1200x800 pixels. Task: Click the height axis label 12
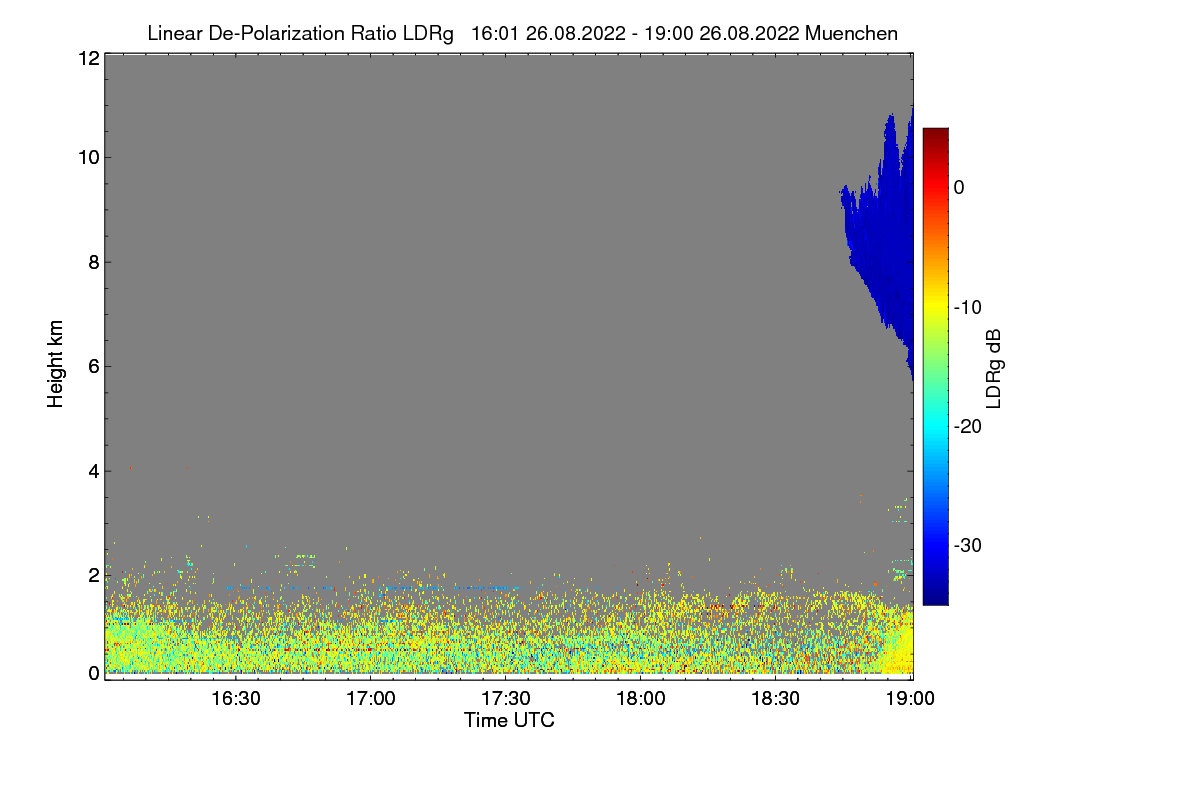[x=88, y=58]
